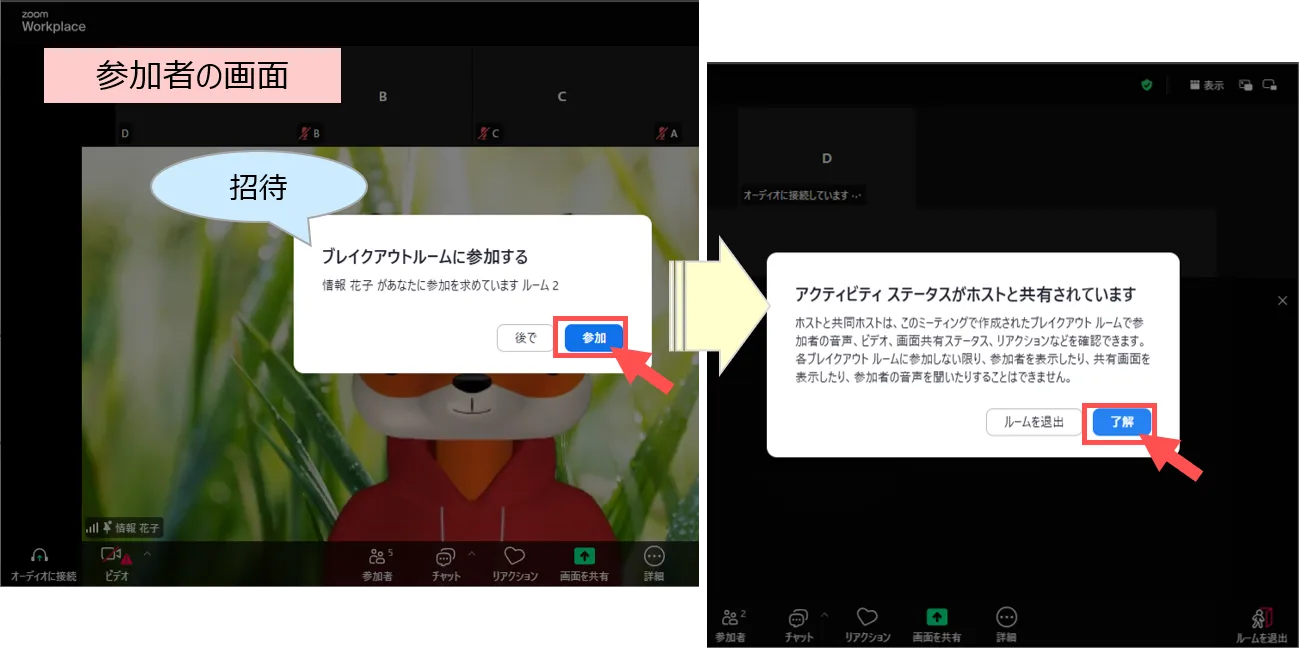Click the 参加 button to join breakout room
The width and height of the screenshot is (1299, 648).
594,338
